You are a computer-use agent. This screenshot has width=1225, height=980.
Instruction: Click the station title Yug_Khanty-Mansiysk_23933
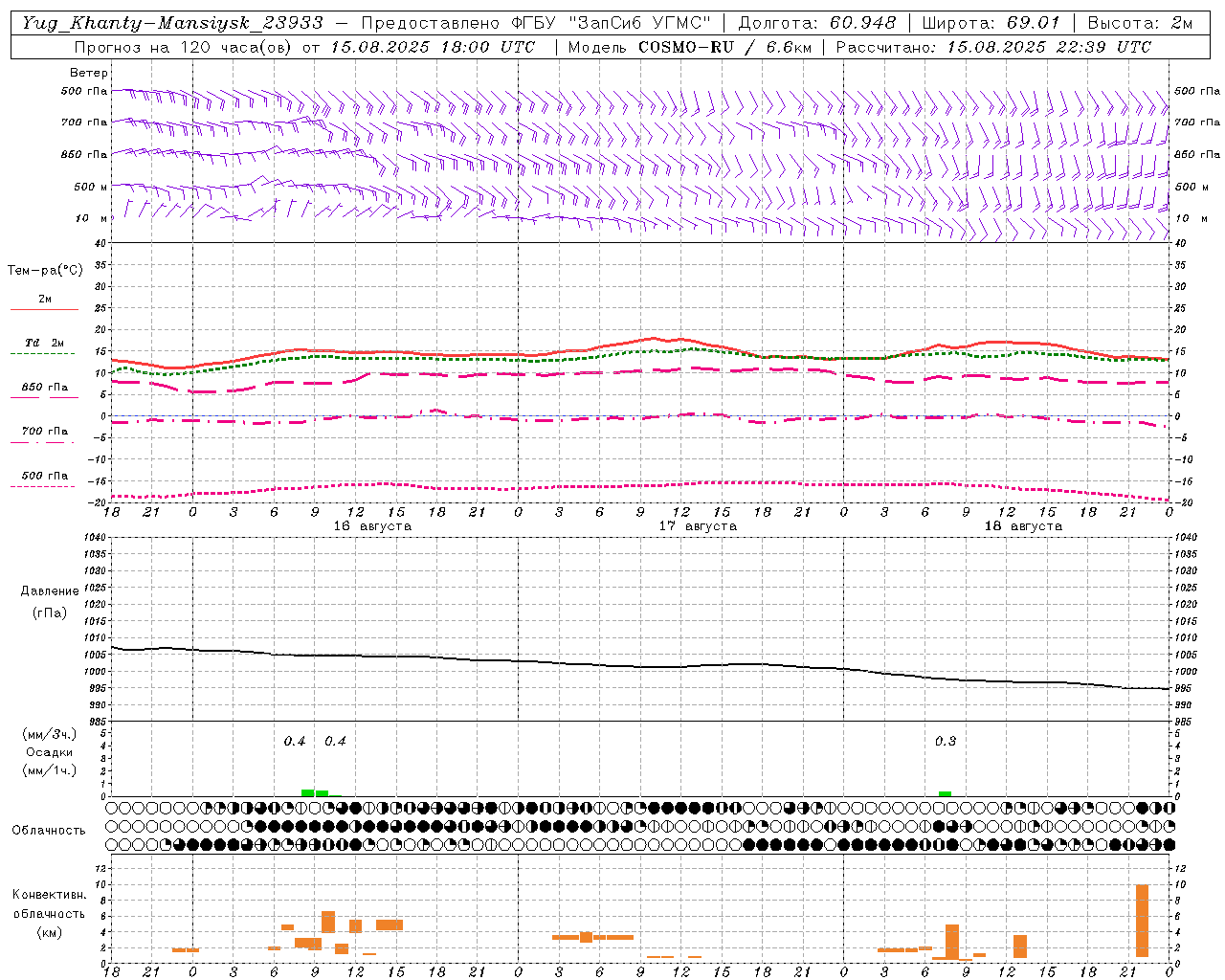pyautogui.click(x=172, y=23)
